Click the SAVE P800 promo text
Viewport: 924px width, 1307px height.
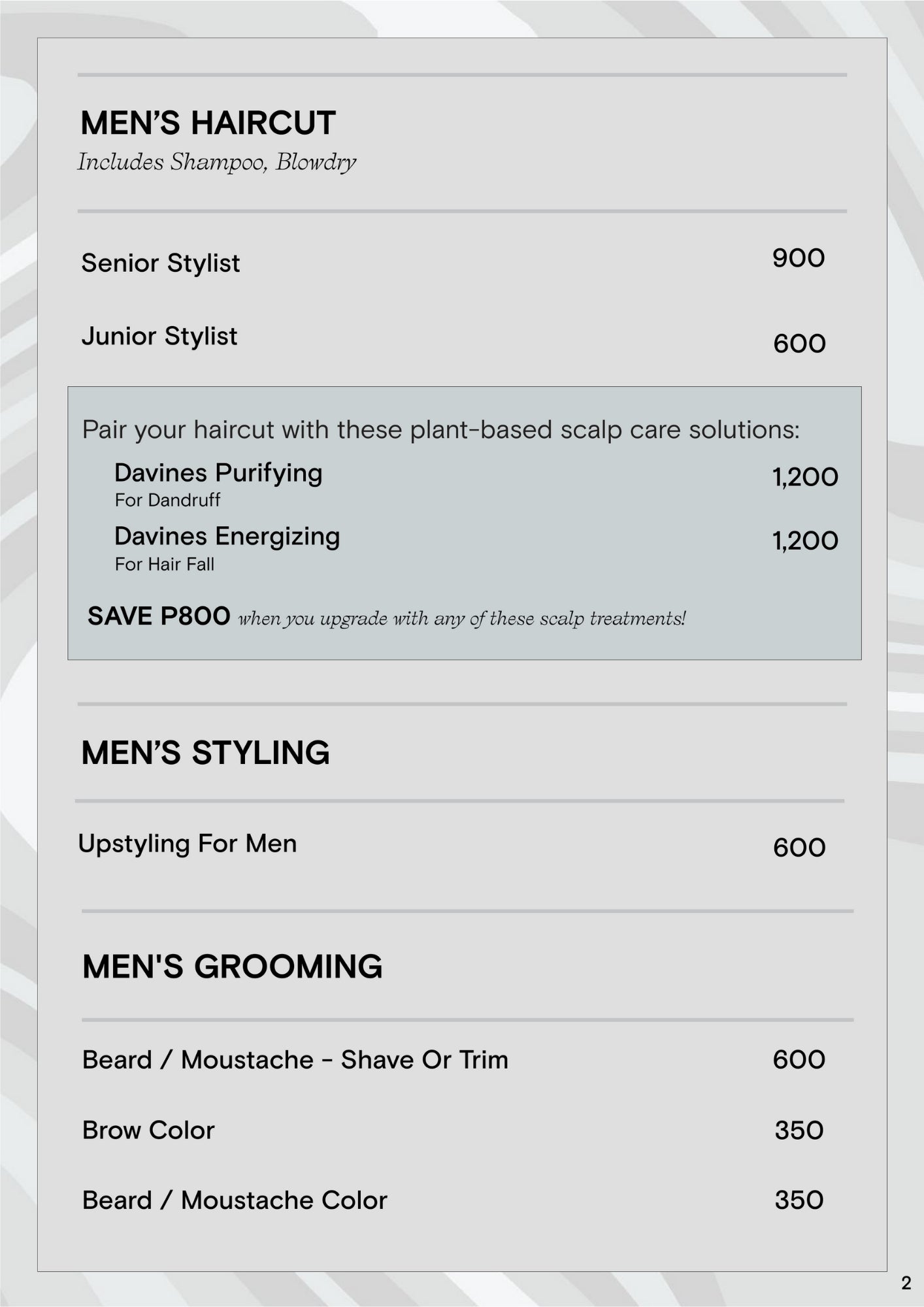[159, 616]
